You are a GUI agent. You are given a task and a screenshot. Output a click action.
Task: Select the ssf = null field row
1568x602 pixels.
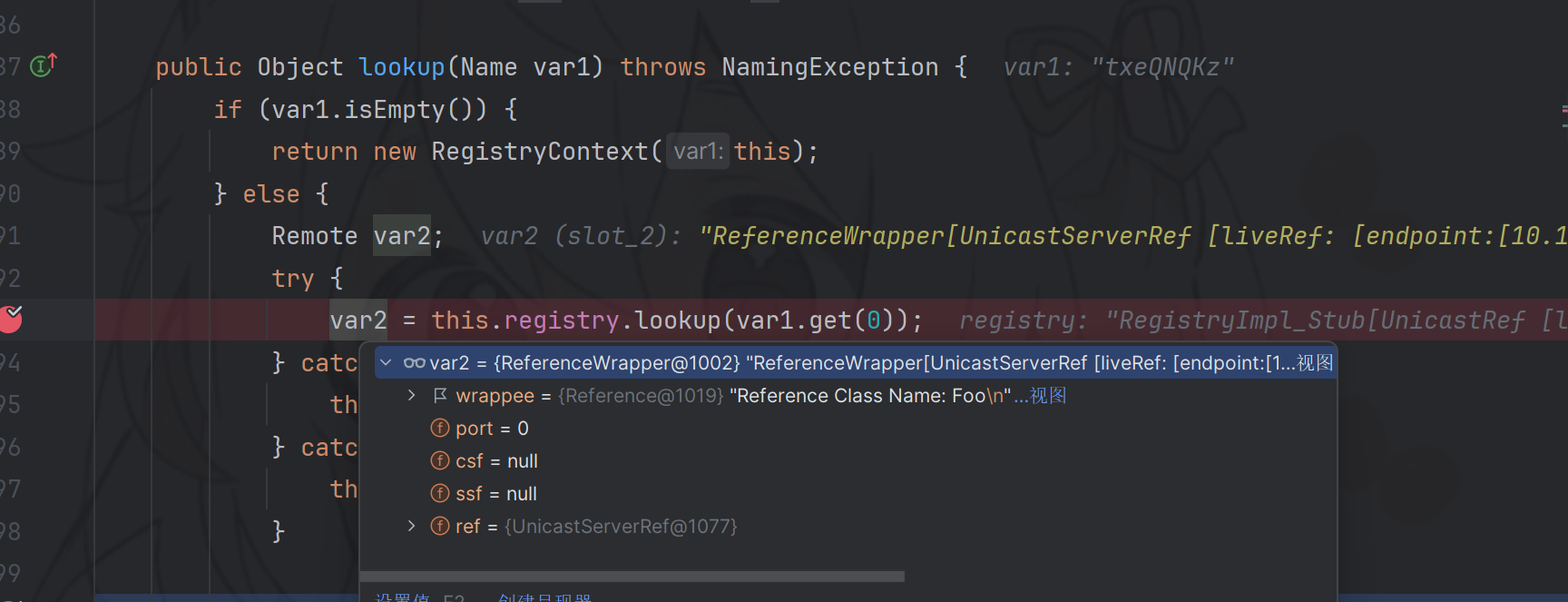[x=496, y=494]
